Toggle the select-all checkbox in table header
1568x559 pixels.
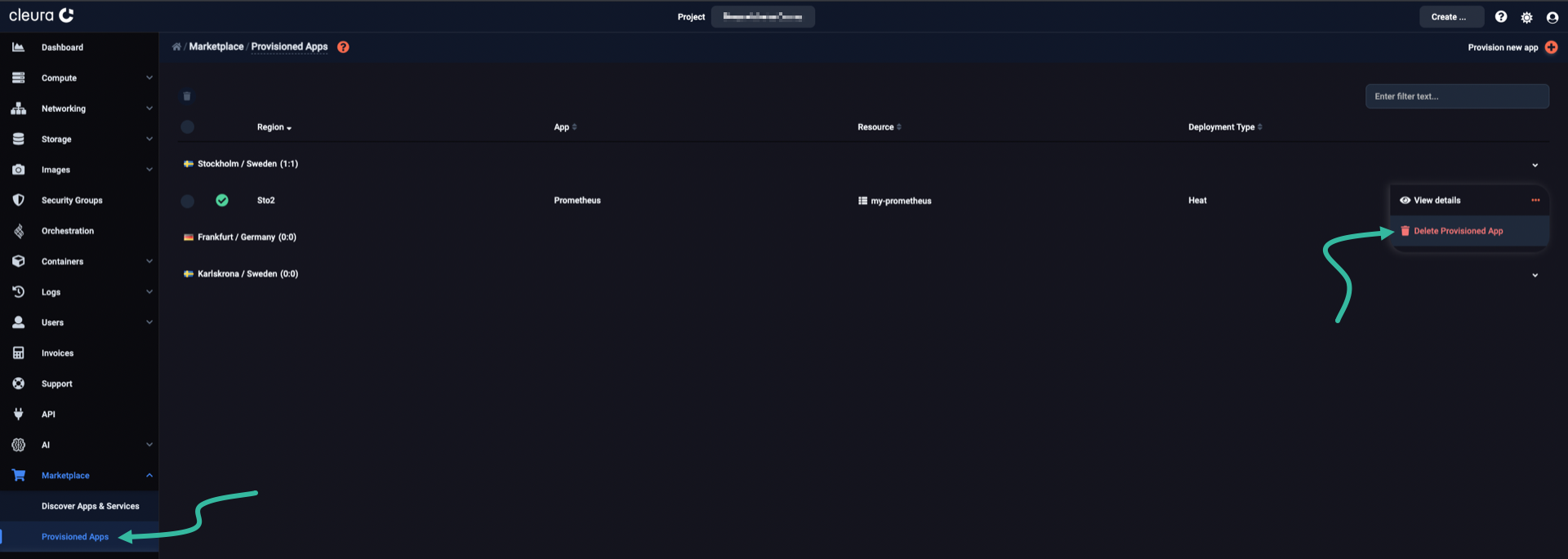coord(188,127)
